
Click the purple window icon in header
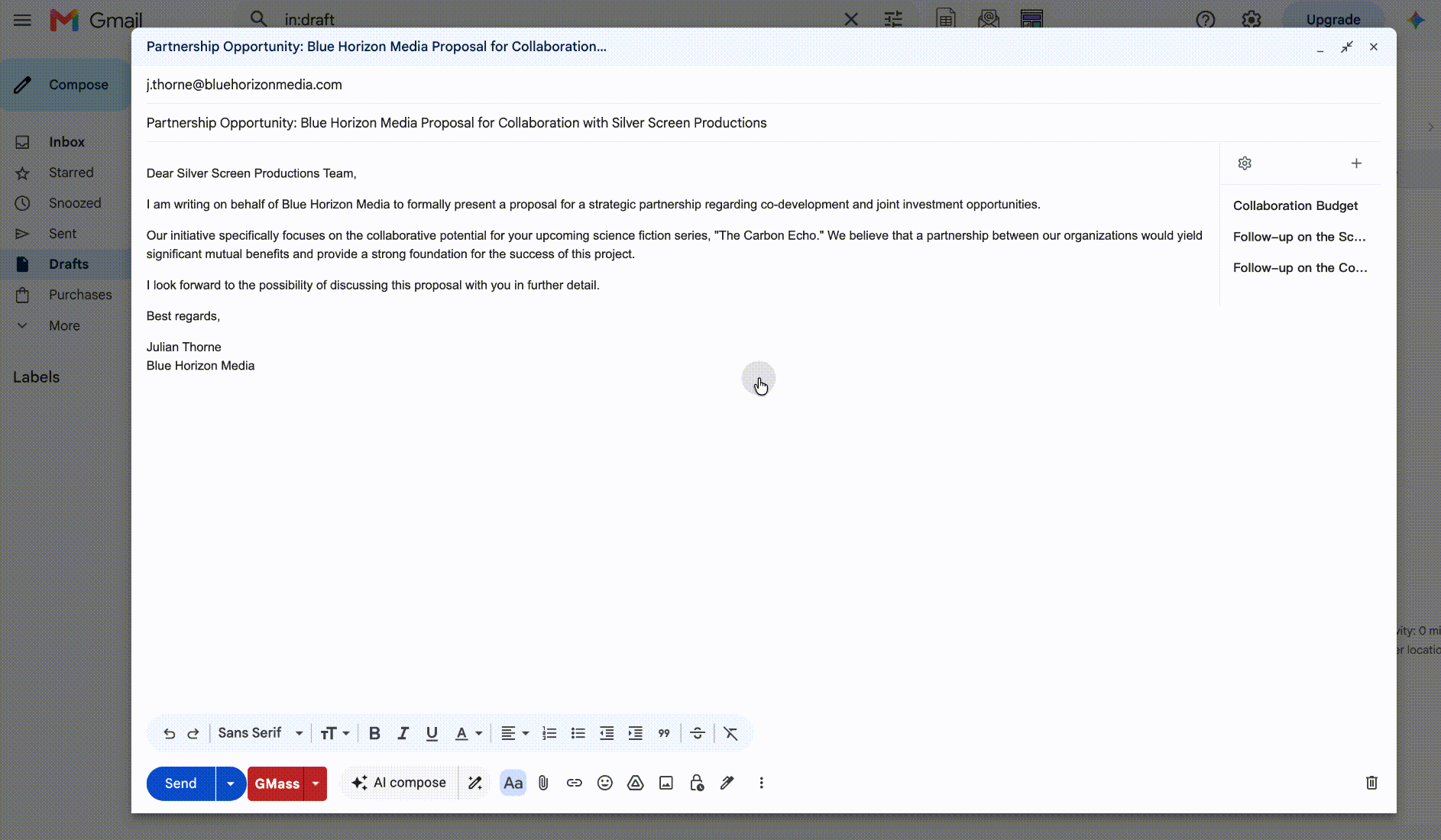pos(1031,19)
